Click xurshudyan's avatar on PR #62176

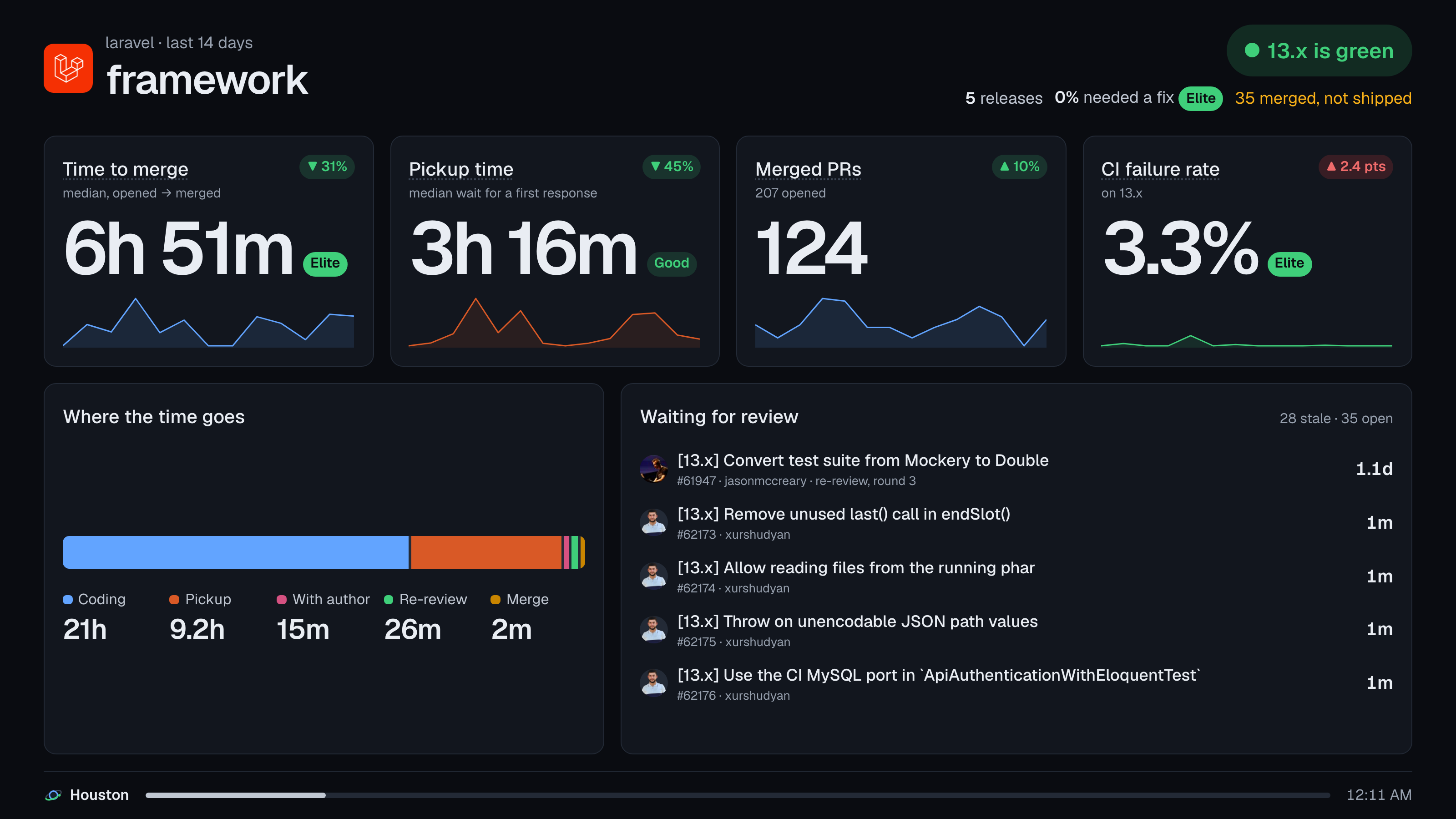(653, 683)
